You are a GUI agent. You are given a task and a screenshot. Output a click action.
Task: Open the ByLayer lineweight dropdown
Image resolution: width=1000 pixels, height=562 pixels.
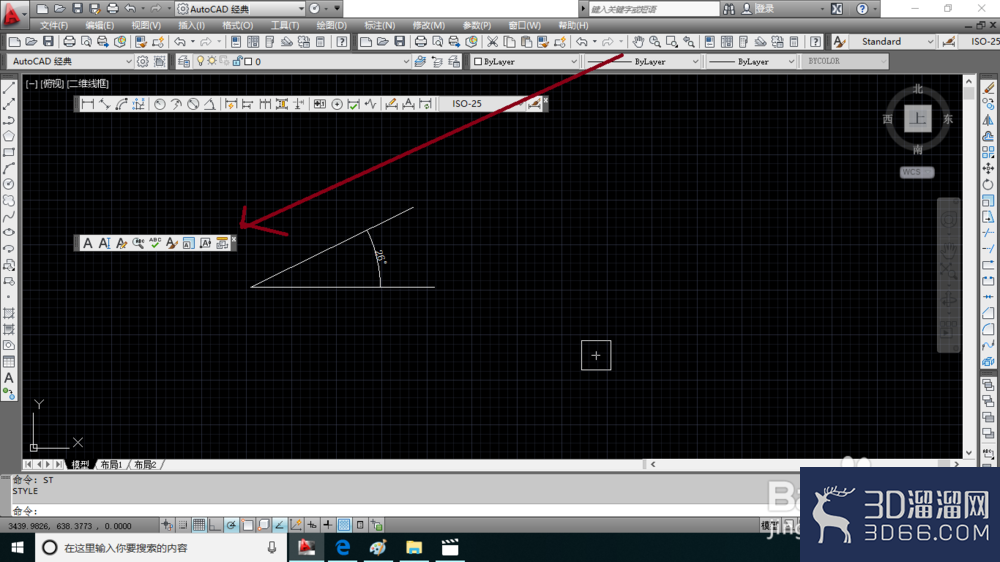point(751,61)
